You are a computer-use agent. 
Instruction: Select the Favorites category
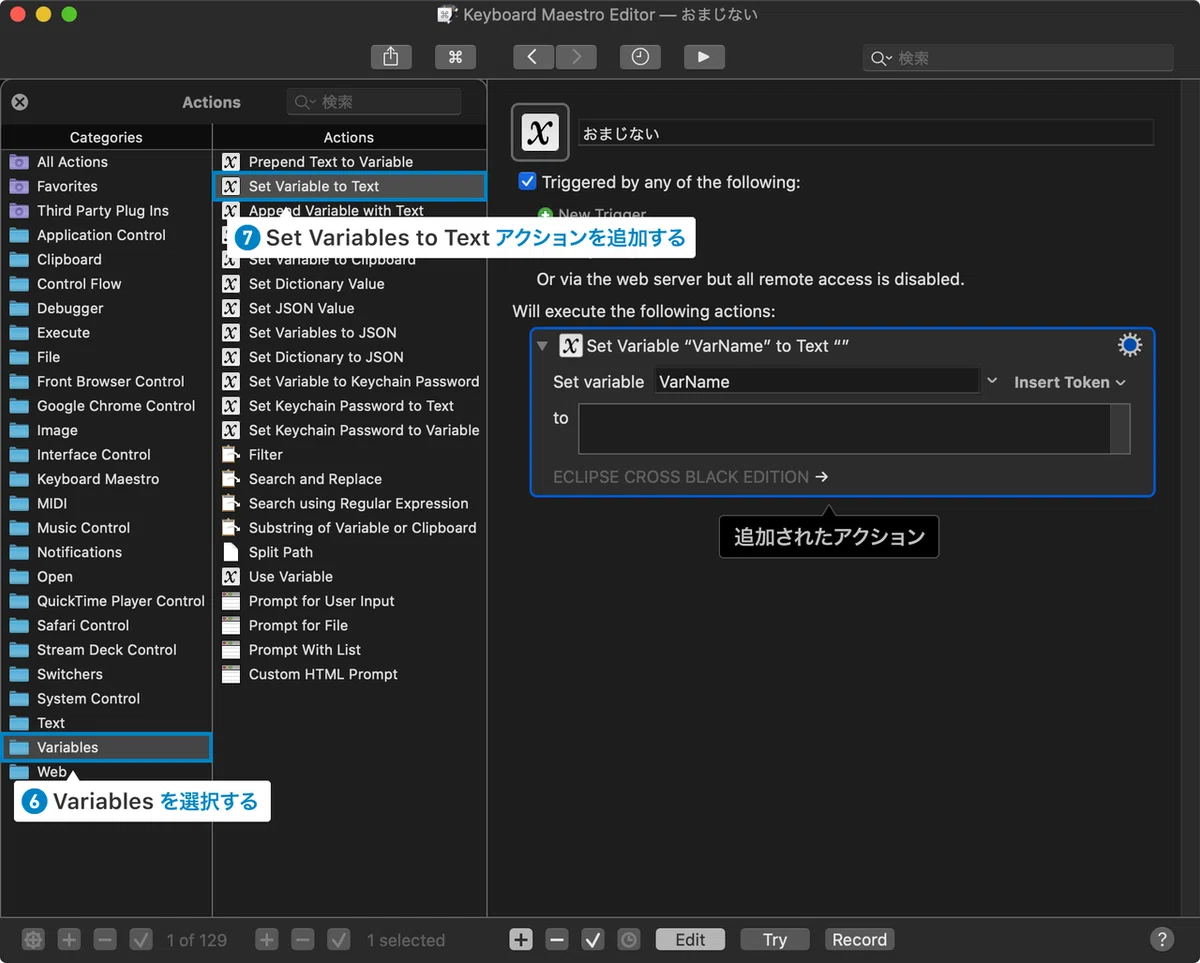106,186
